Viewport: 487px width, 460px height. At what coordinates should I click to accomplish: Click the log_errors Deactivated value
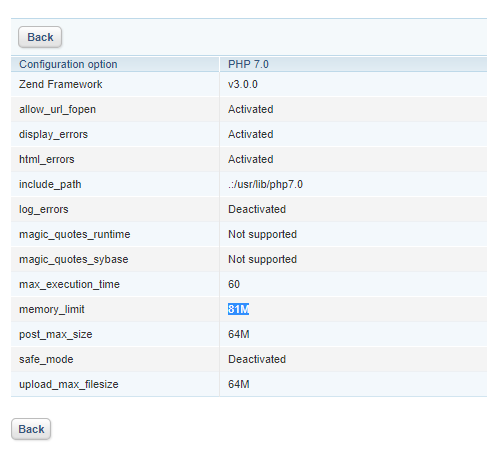[257, 209]
